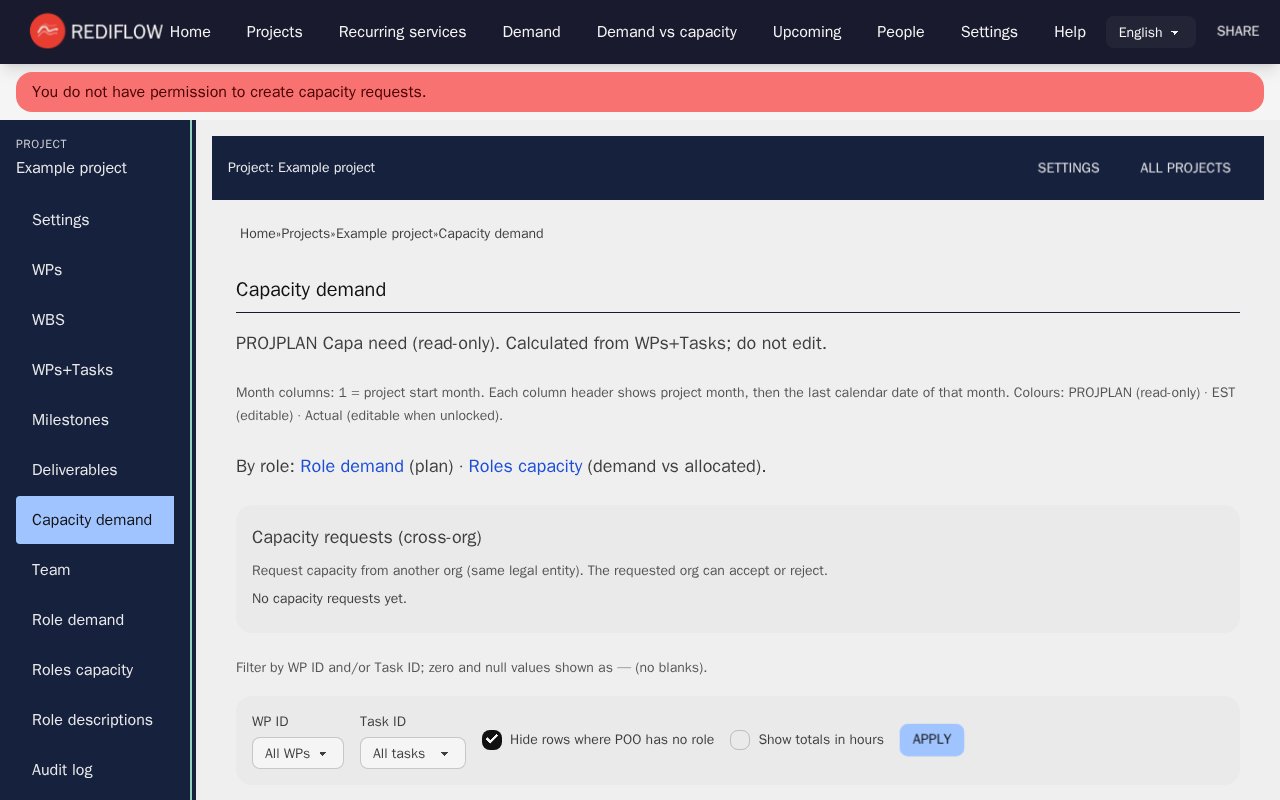This screenshot has height=800, width=1280.
Task: Expand the All tasks dropdown
Action: (412, 753)
